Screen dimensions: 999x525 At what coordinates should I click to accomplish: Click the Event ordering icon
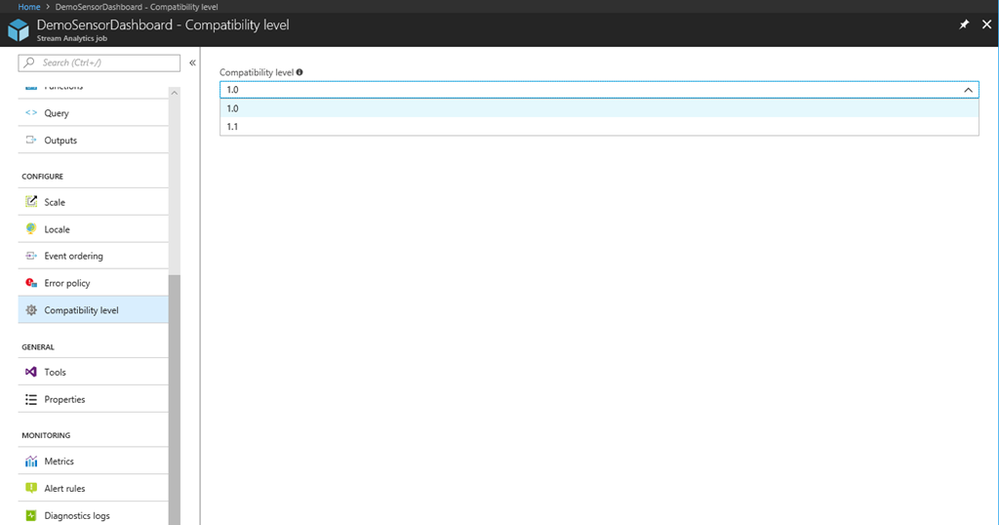tap(31, 255)
